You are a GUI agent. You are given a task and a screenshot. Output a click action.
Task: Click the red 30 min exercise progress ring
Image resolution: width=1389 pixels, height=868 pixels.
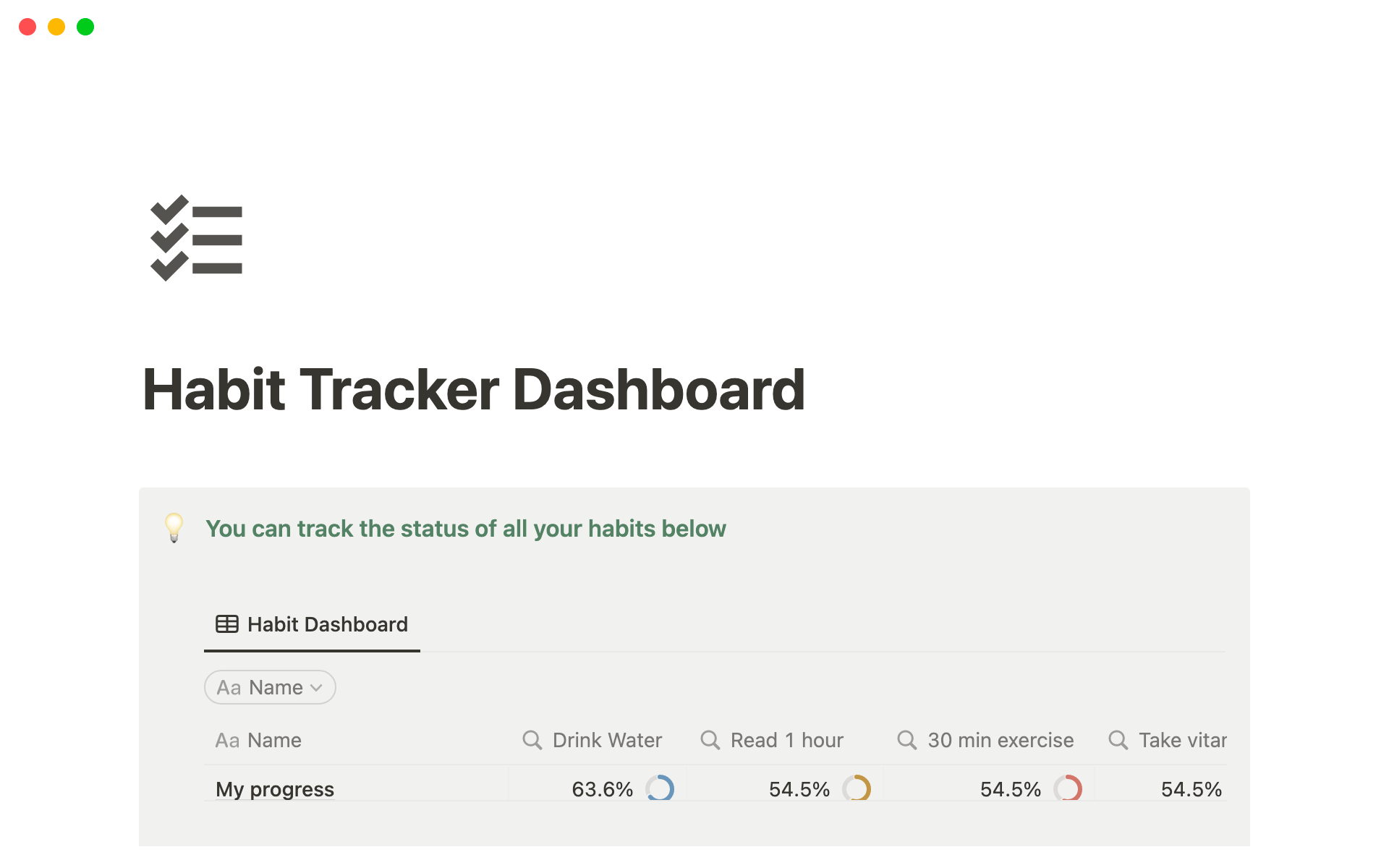click(x=1068, y=788)
